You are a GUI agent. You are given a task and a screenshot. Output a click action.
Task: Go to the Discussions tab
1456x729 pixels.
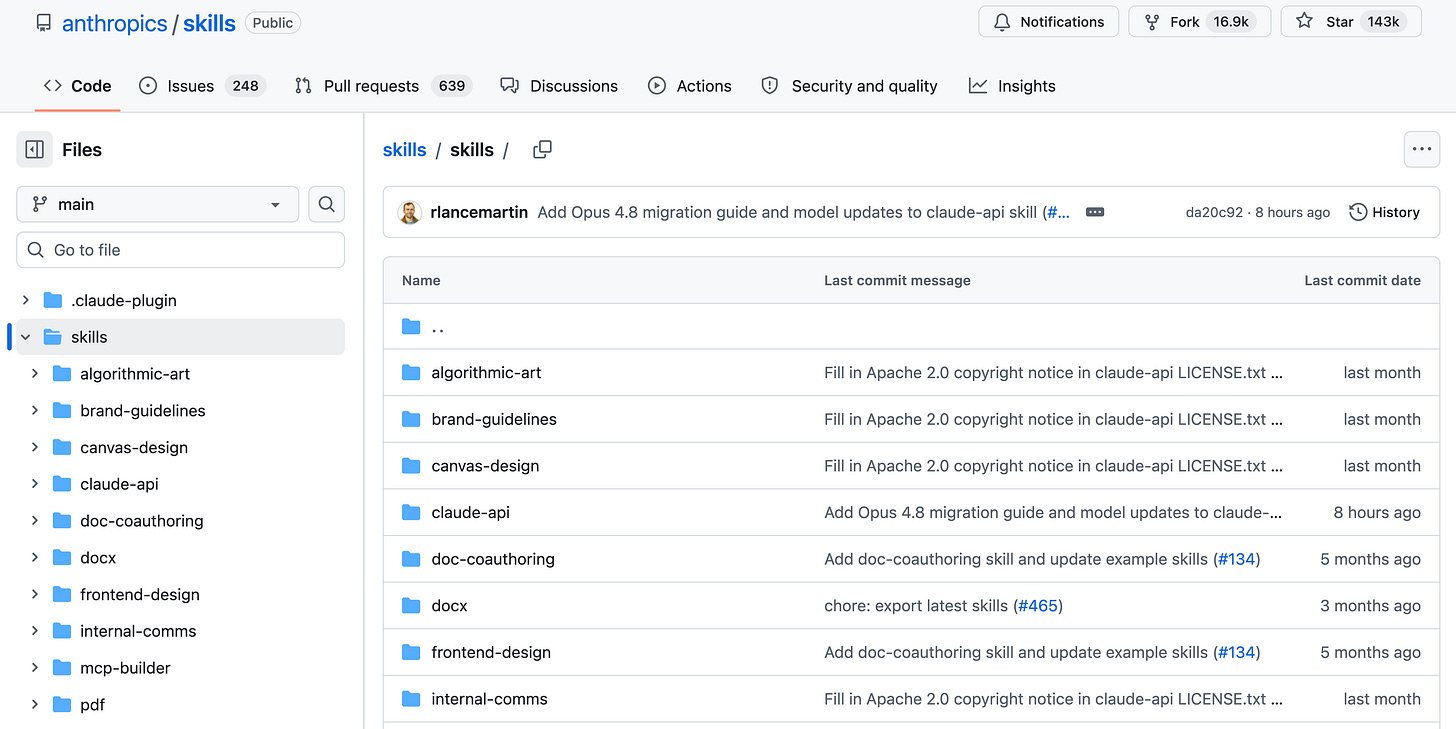(559, 86)
